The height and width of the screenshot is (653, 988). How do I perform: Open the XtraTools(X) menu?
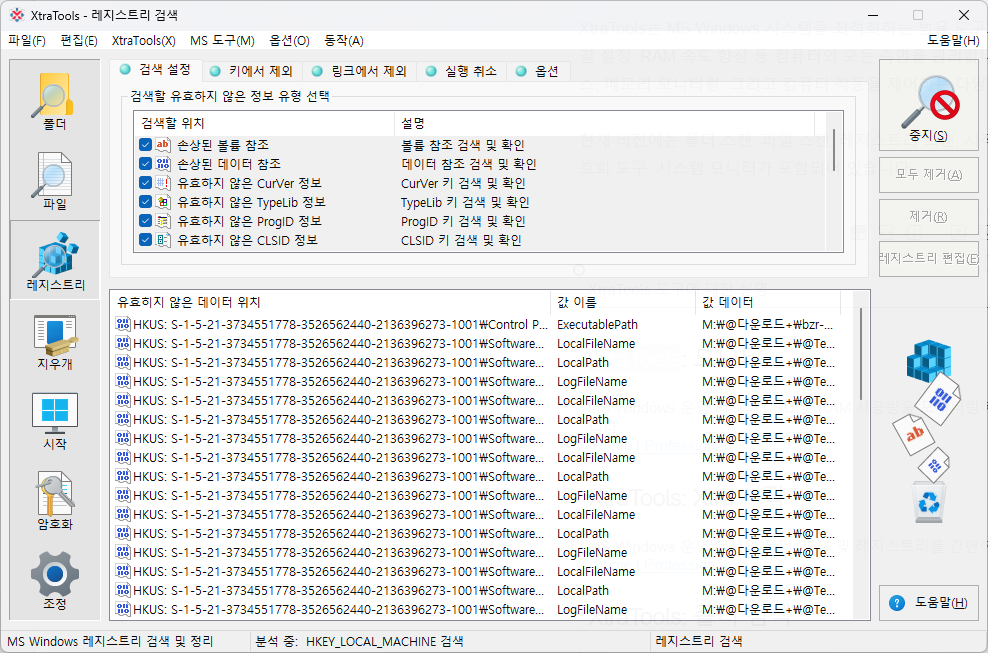tap(144, 40)
